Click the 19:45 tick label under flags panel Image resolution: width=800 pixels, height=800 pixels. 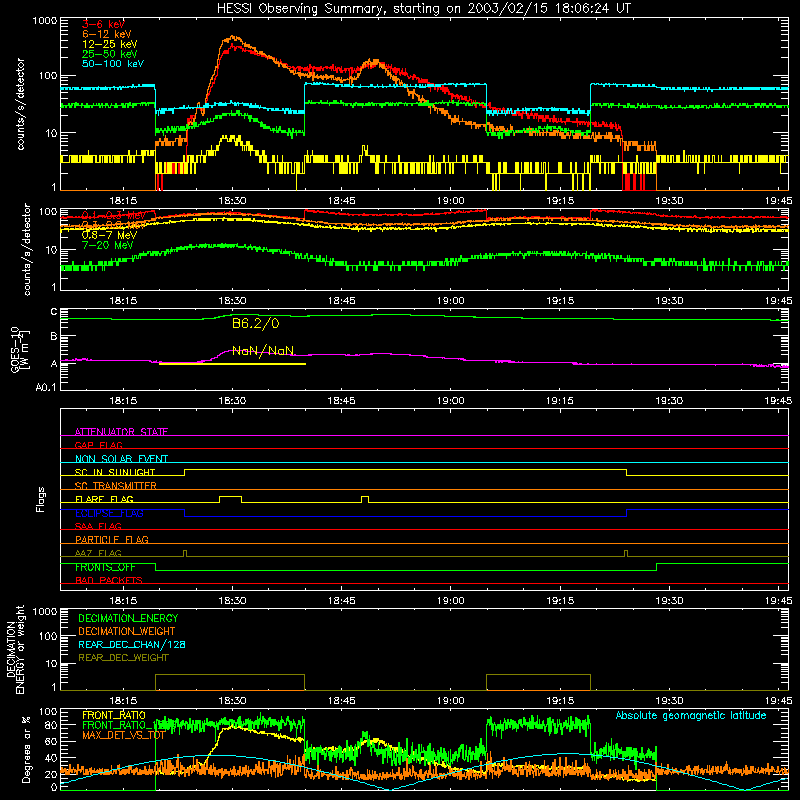[x=779, y=601]
